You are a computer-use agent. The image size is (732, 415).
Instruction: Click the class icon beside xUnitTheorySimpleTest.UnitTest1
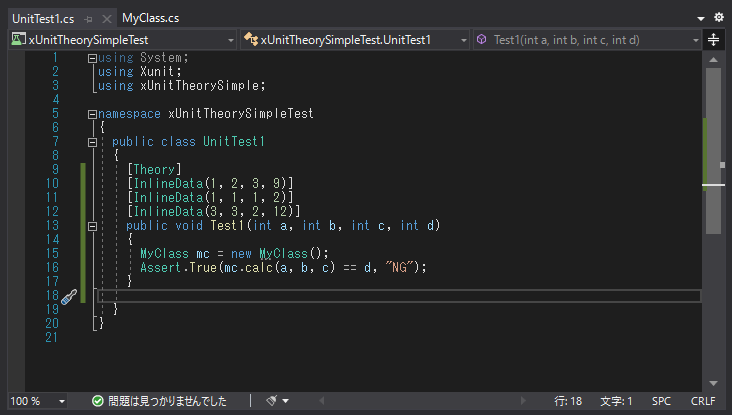click(251, 39)
